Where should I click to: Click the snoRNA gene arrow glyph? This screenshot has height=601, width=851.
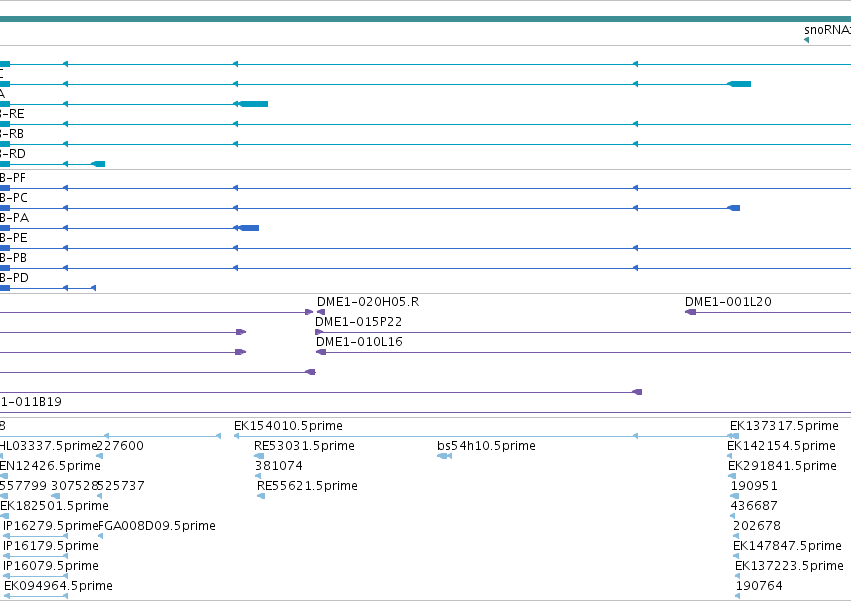[x=806, y=40]
